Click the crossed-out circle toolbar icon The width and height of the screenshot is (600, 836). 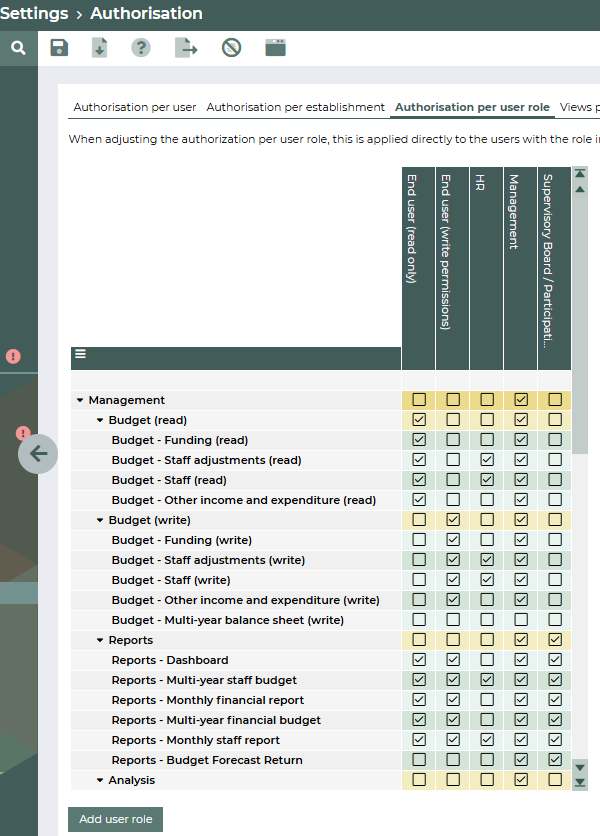point(231,48)
